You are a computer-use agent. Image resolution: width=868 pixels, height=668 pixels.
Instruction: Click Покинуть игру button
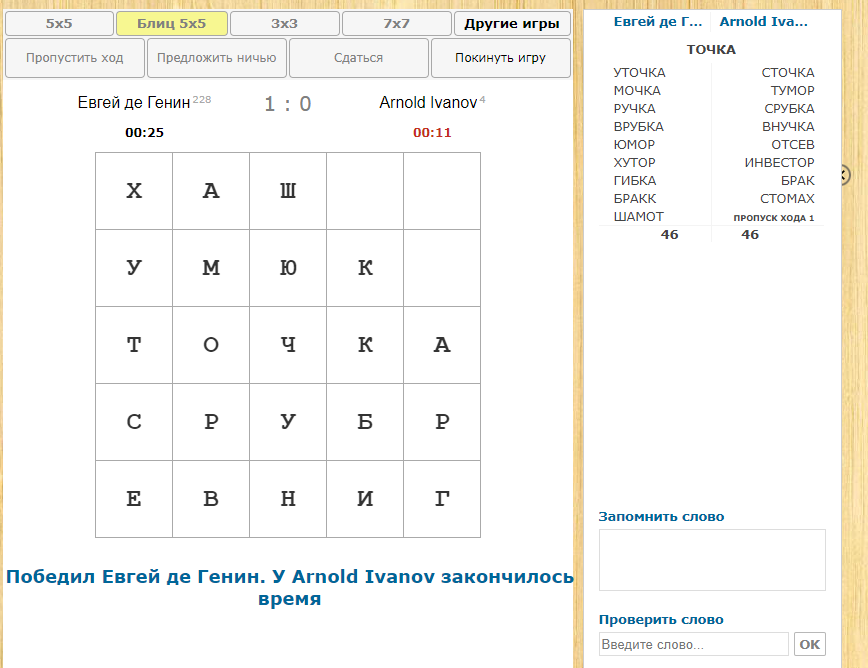500,58
